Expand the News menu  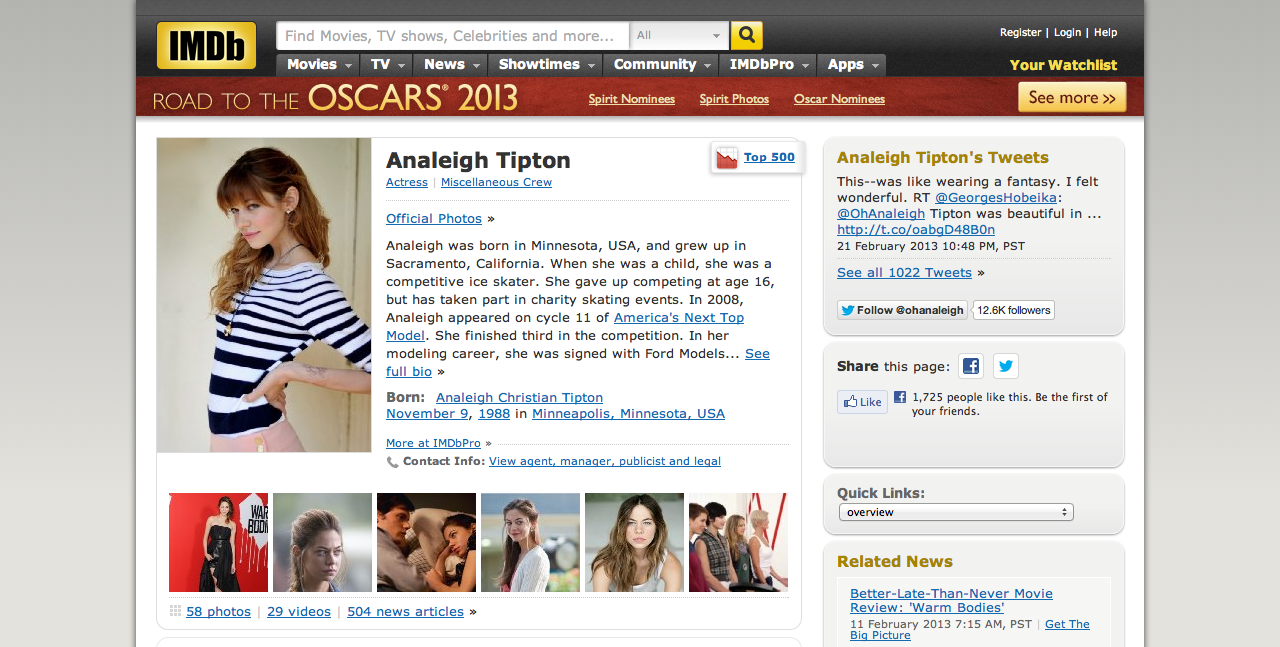[450, 65]
